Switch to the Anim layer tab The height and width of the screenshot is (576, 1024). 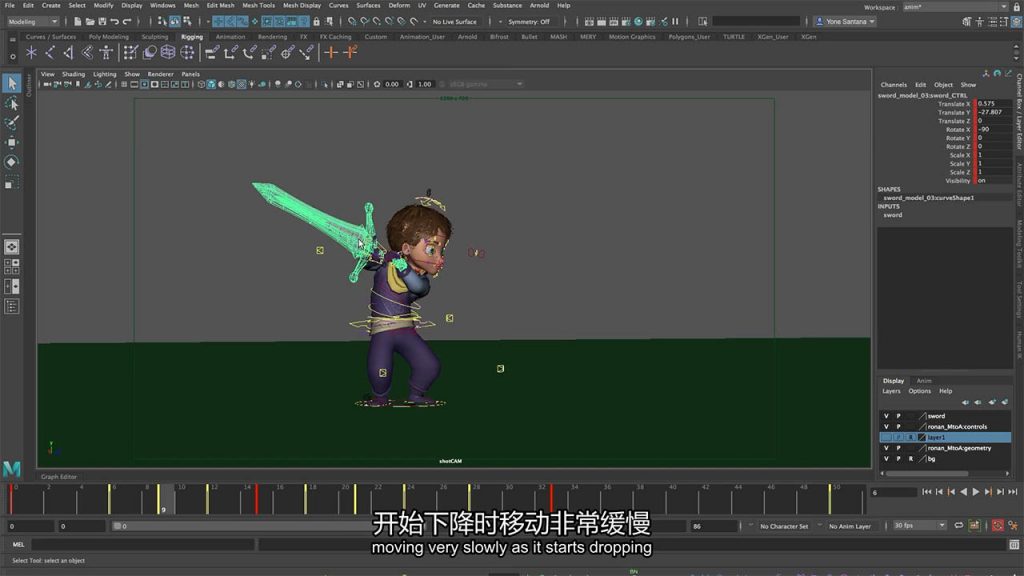click(923, 381)
